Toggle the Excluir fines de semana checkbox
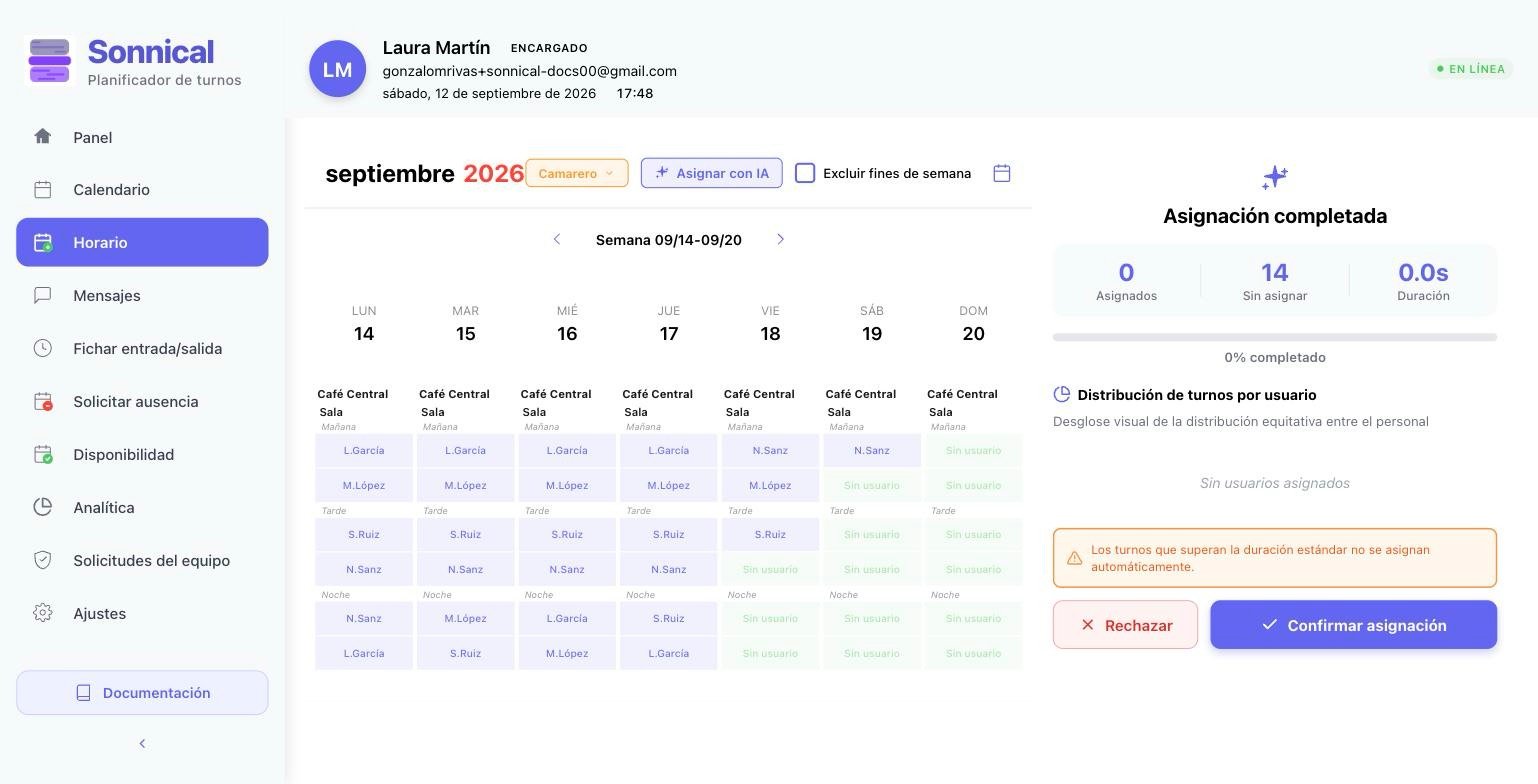This screenshot has width=1538, height=784. pyautogui.click(x=805, y=173)
